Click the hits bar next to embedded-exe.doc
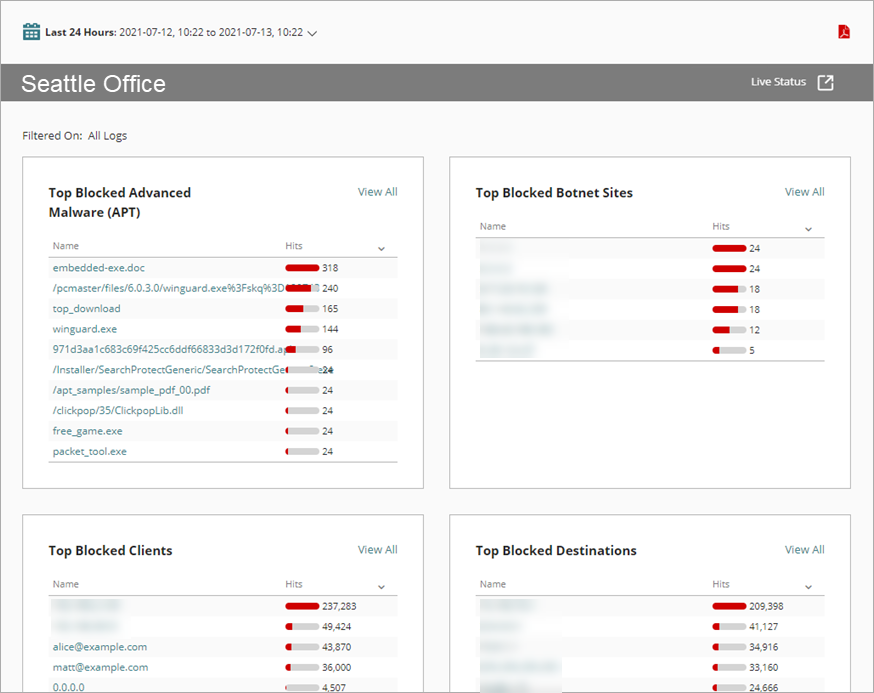The height and width of the screenshot is (693, 874). tap(302, 267)
